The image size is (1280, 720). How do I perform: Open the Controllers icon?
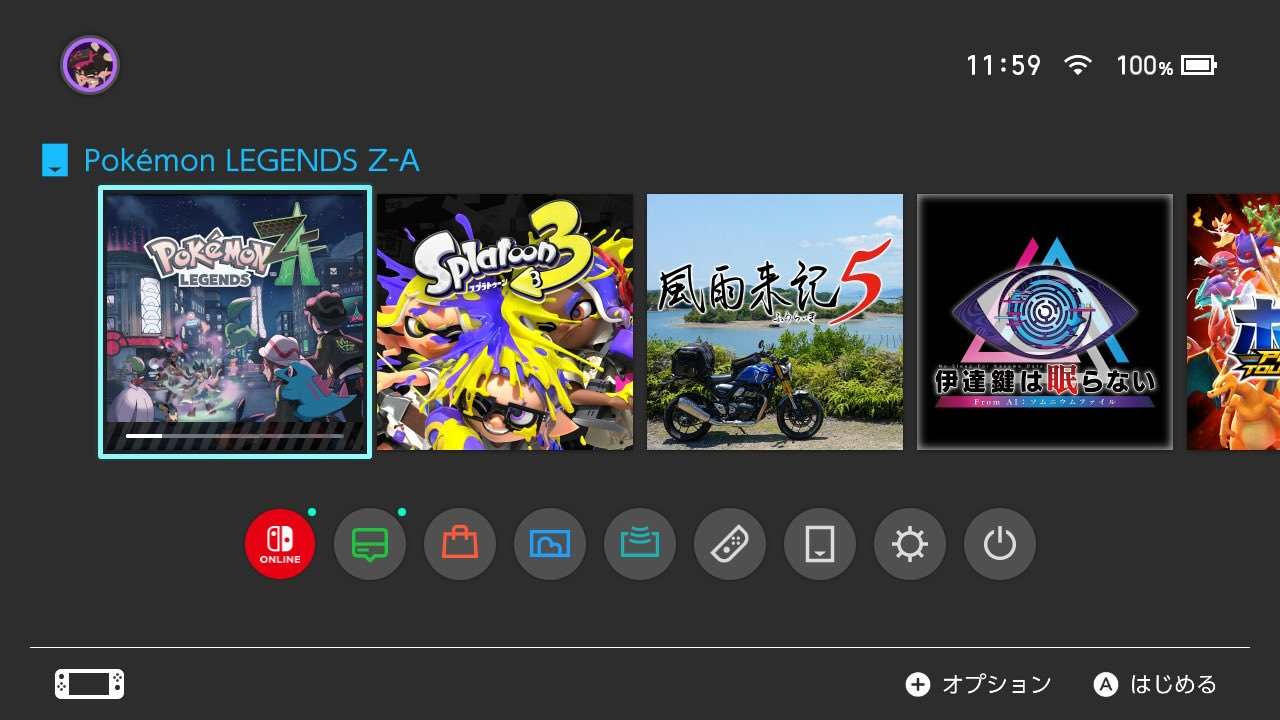[x=730, y=544]
